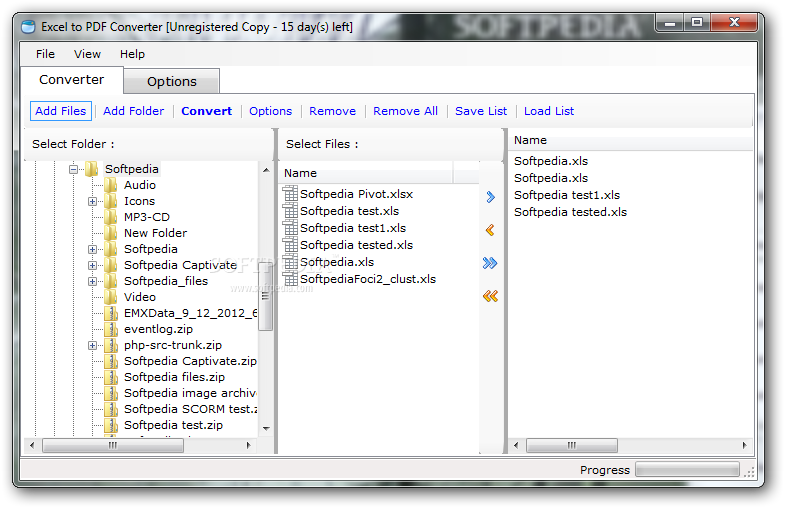The image size is (785, 508).
Task: Click the Progress bar at the bottom
Action: 687,469
